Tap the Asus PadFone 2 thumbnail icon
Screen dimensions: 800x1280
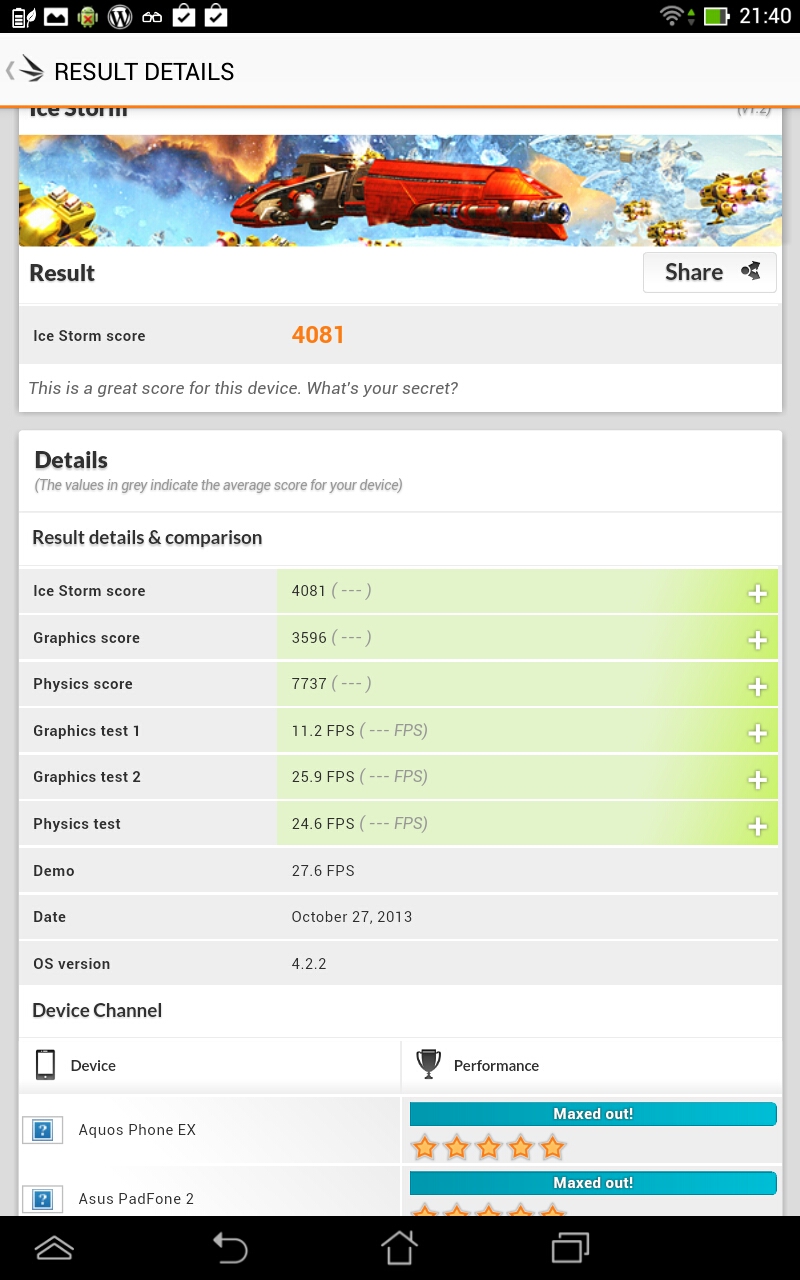point(42,1198)
